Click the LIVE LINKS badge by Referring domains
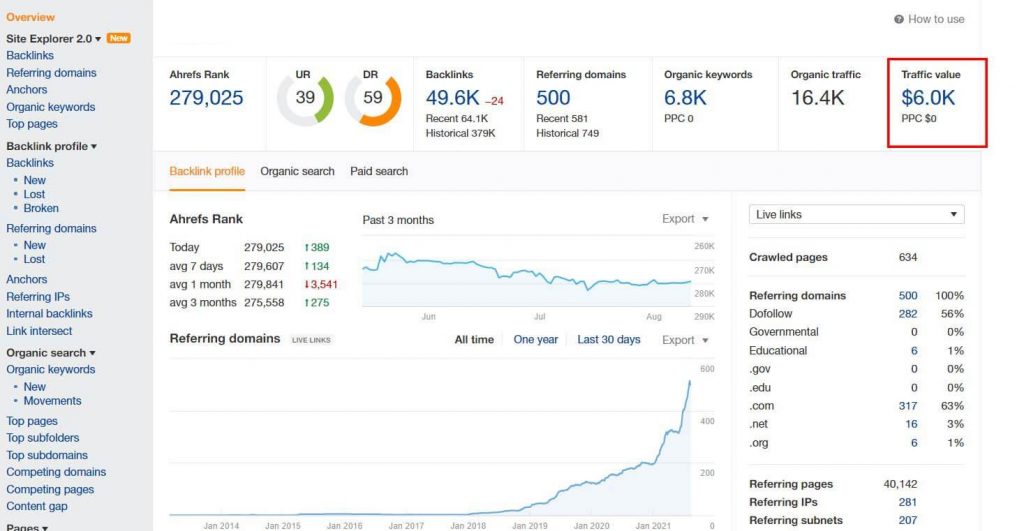 click(x=311, y=340)
